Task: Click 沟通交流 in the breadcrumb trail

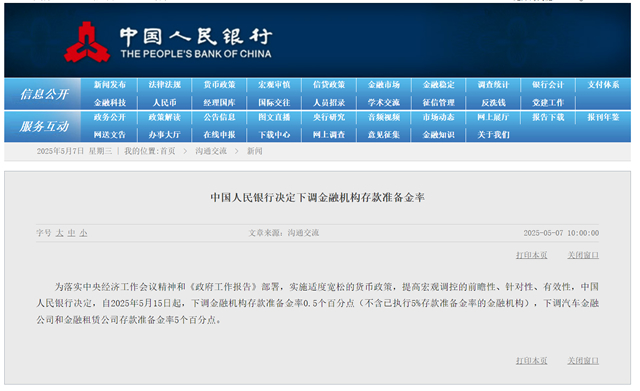Action: (x=211, y=151)
